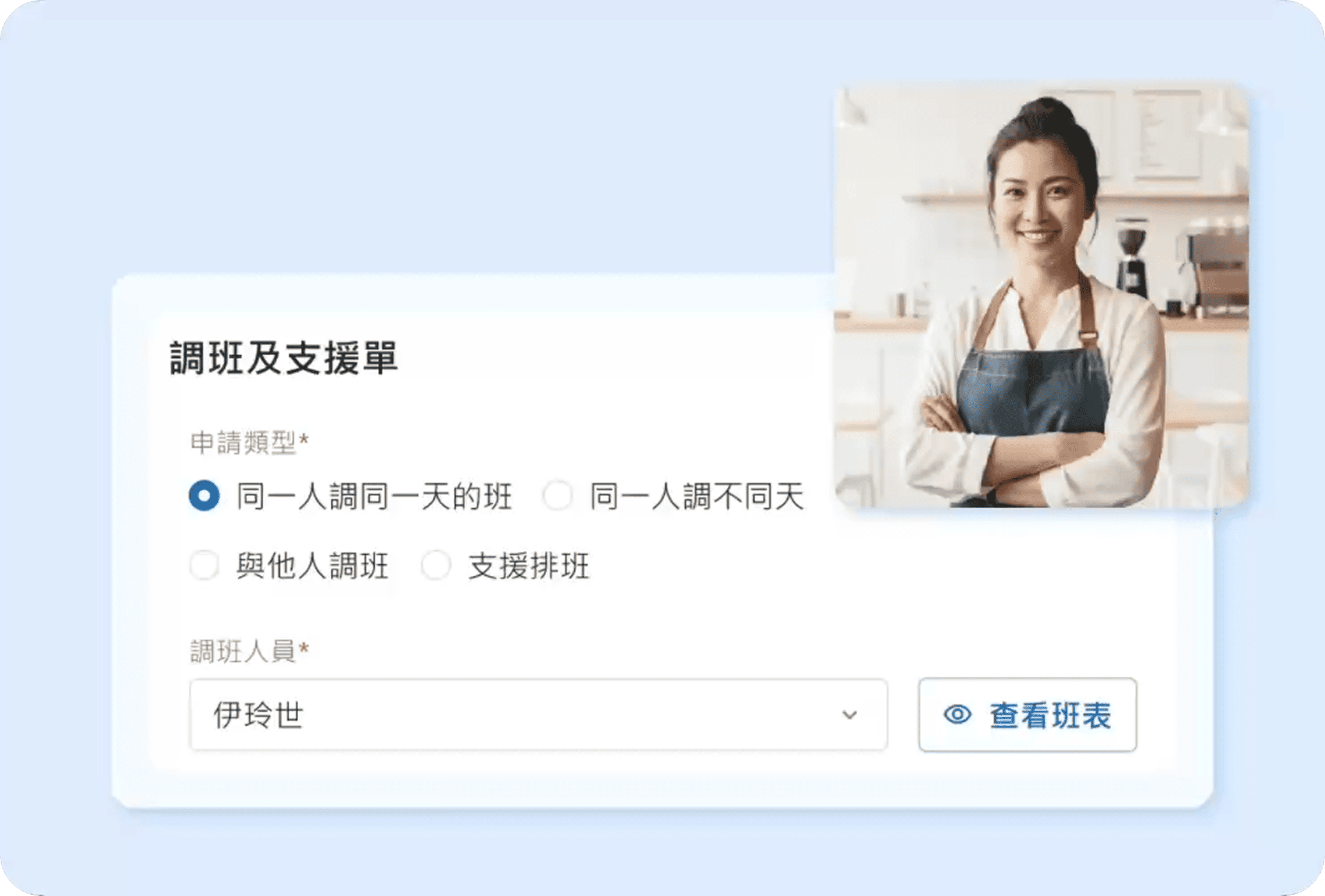This screenshot has height=896, width=1325.
Task: Click the 調班及支援單 form title
Action: point(284,358)
